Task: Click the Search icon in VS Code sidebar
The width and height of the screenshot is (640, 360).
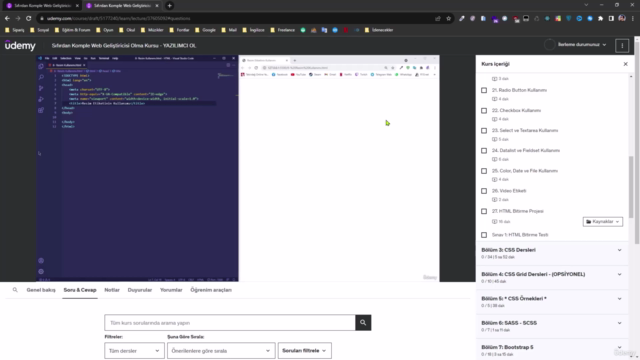Action: (x=41, y=77)
